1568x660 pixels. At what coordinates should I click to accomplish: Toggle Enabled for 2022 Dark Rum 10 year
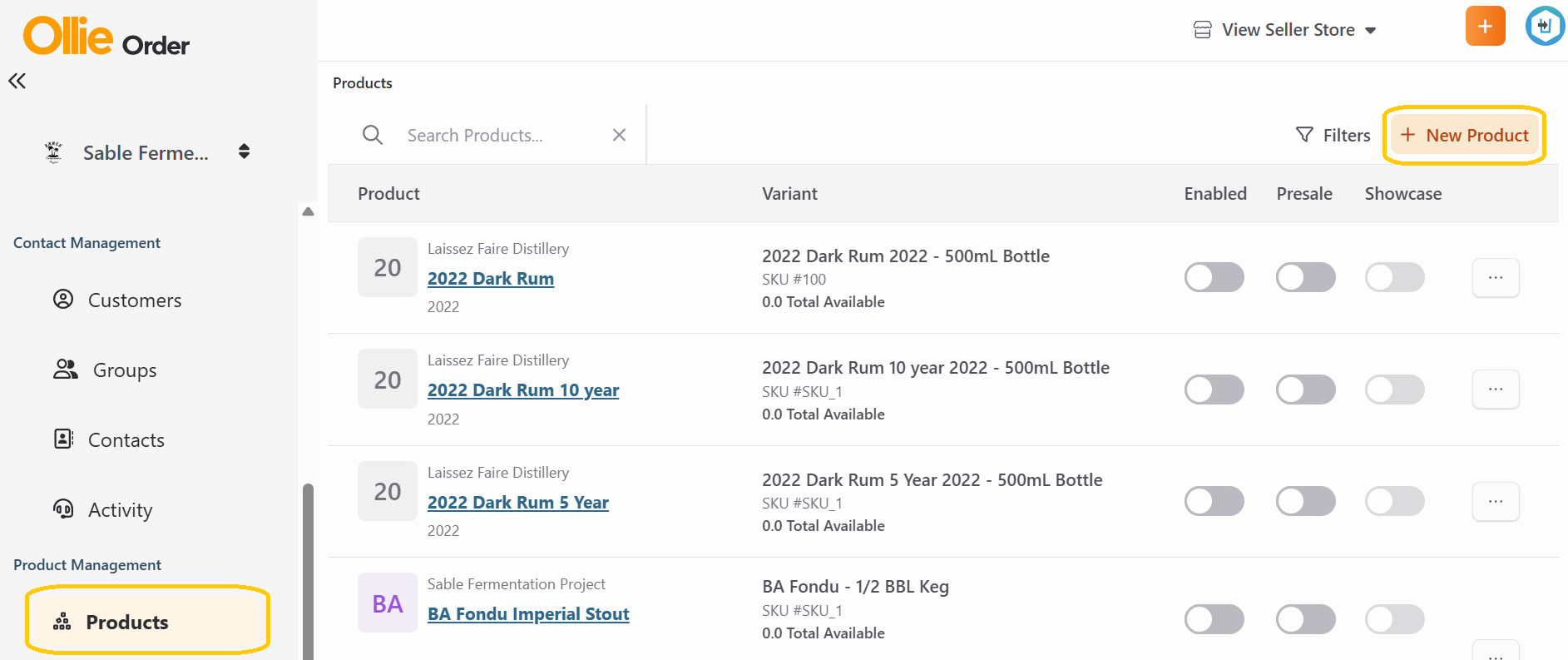point(1214,390)
